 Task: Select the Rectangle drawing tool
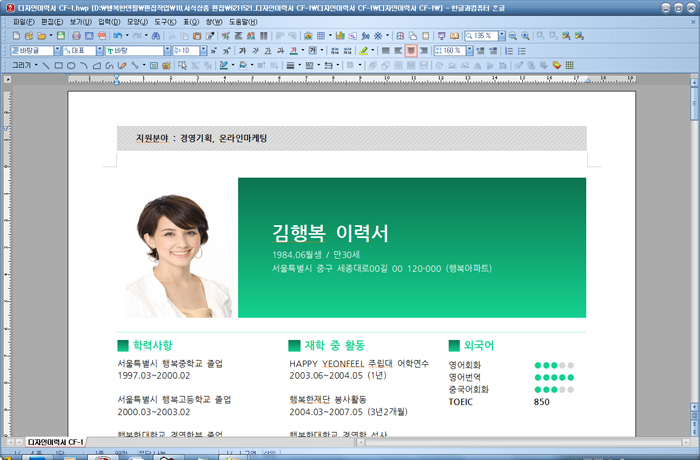coord(58,66)
